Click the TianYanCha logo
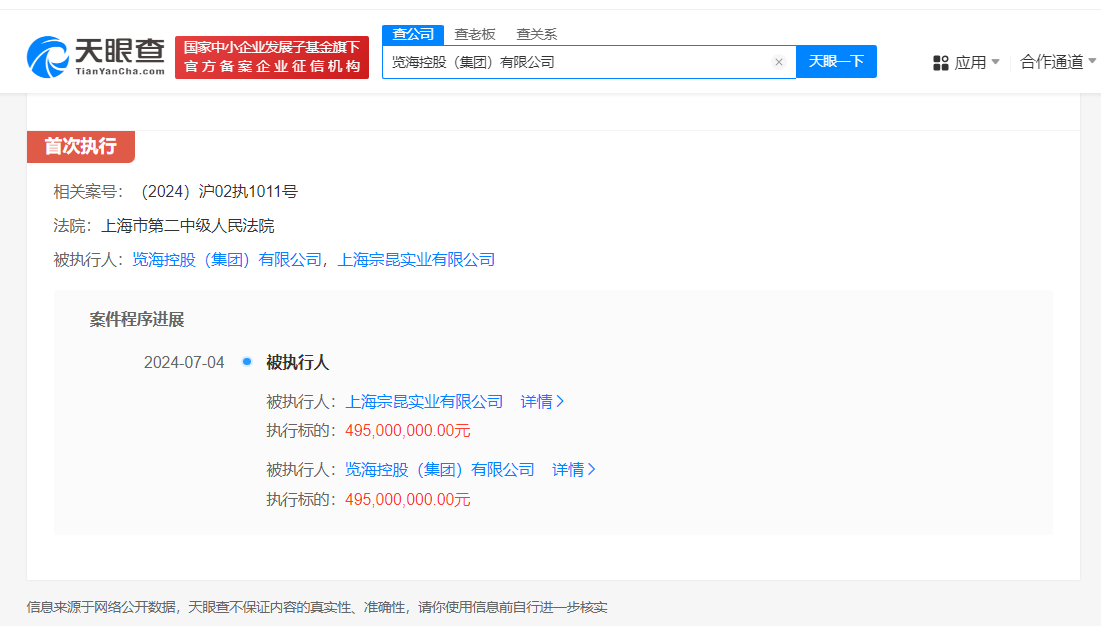This screenshot has width=1101, height=626. pos(96,57)
